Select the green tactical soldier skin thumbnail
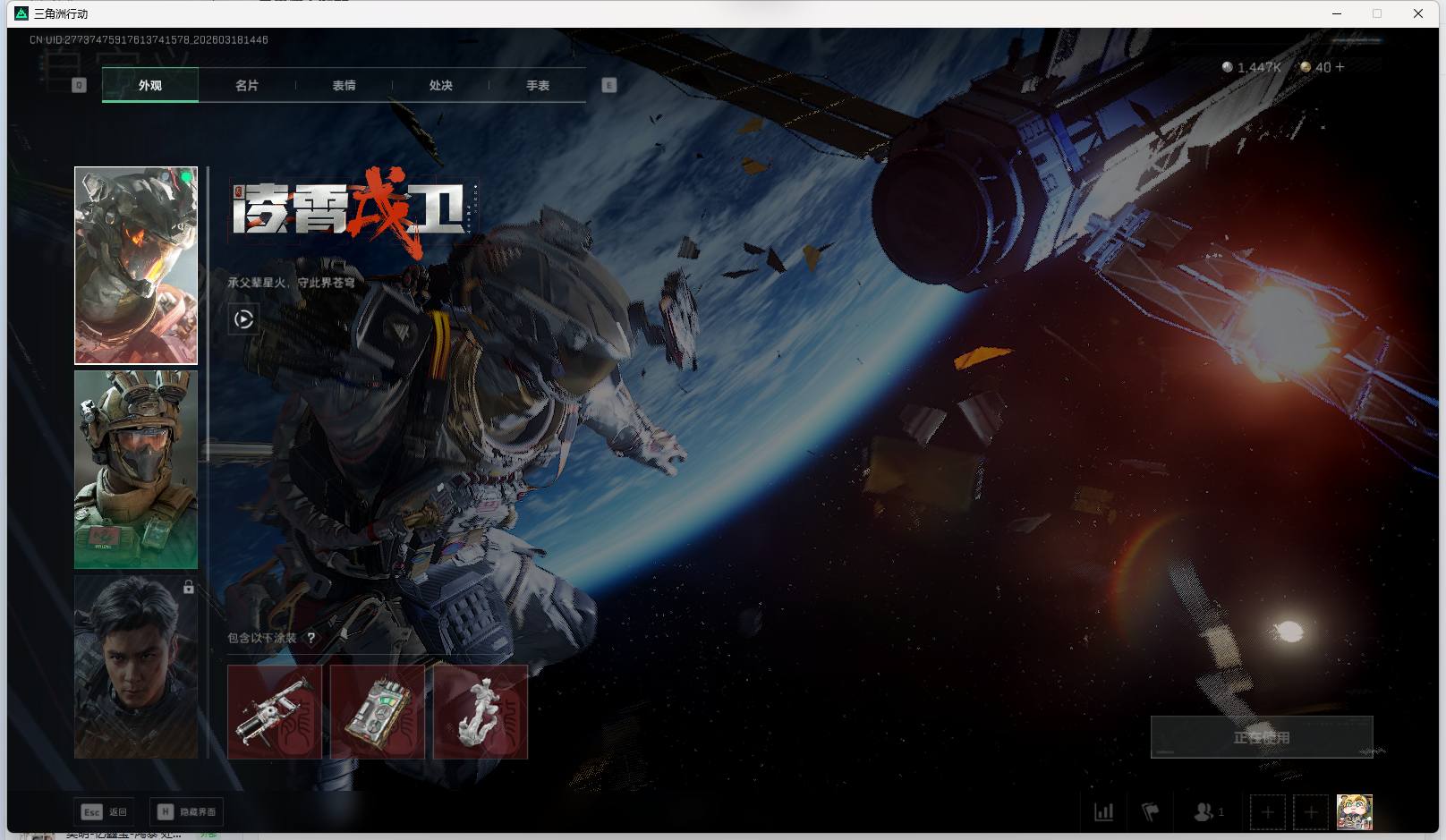The width and height of the screenshot is (1446, 840). click(136, 470)
